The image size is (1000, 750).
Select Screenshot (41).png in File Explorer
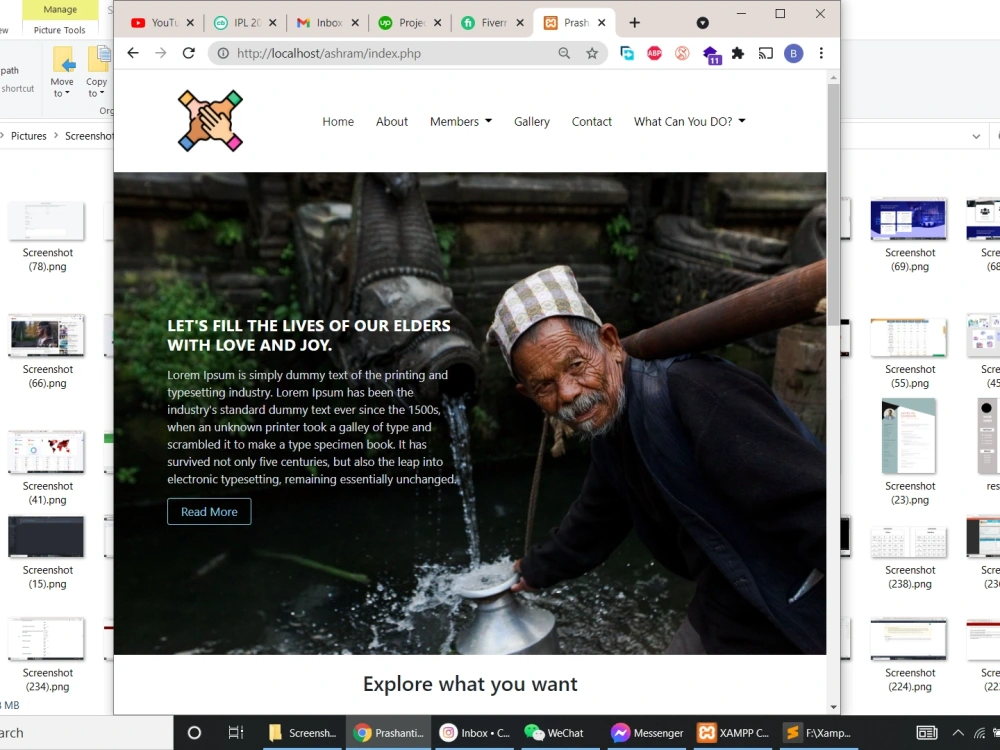(47, 468)
